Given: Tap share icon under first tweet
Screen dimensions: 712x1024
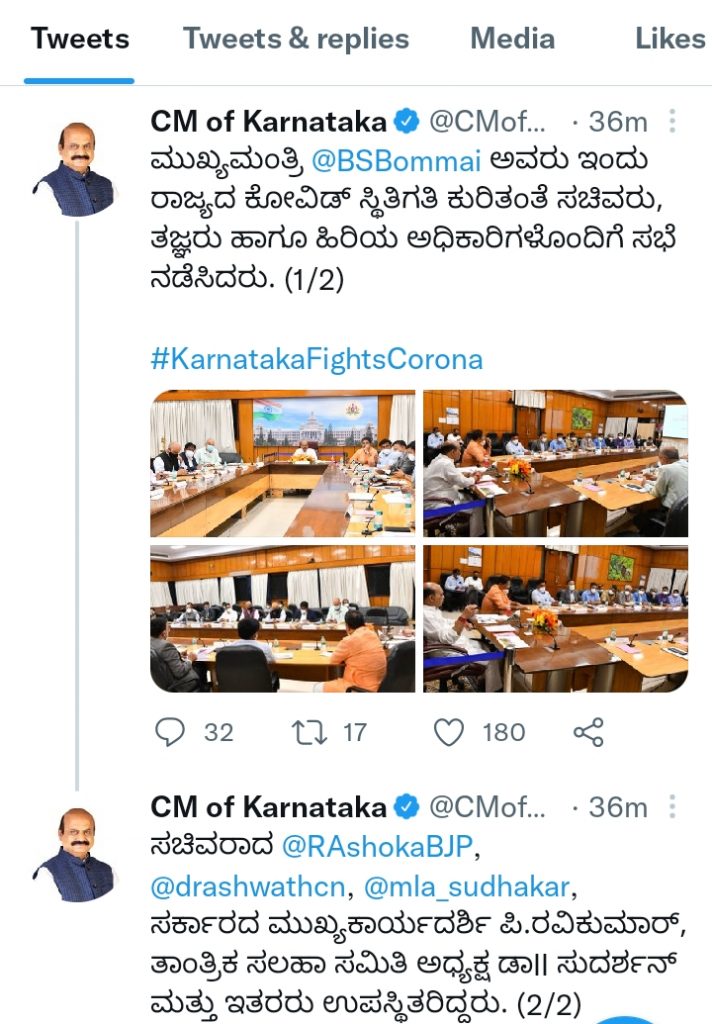Looking at the screenshot, I should click(x=589, y=732).
